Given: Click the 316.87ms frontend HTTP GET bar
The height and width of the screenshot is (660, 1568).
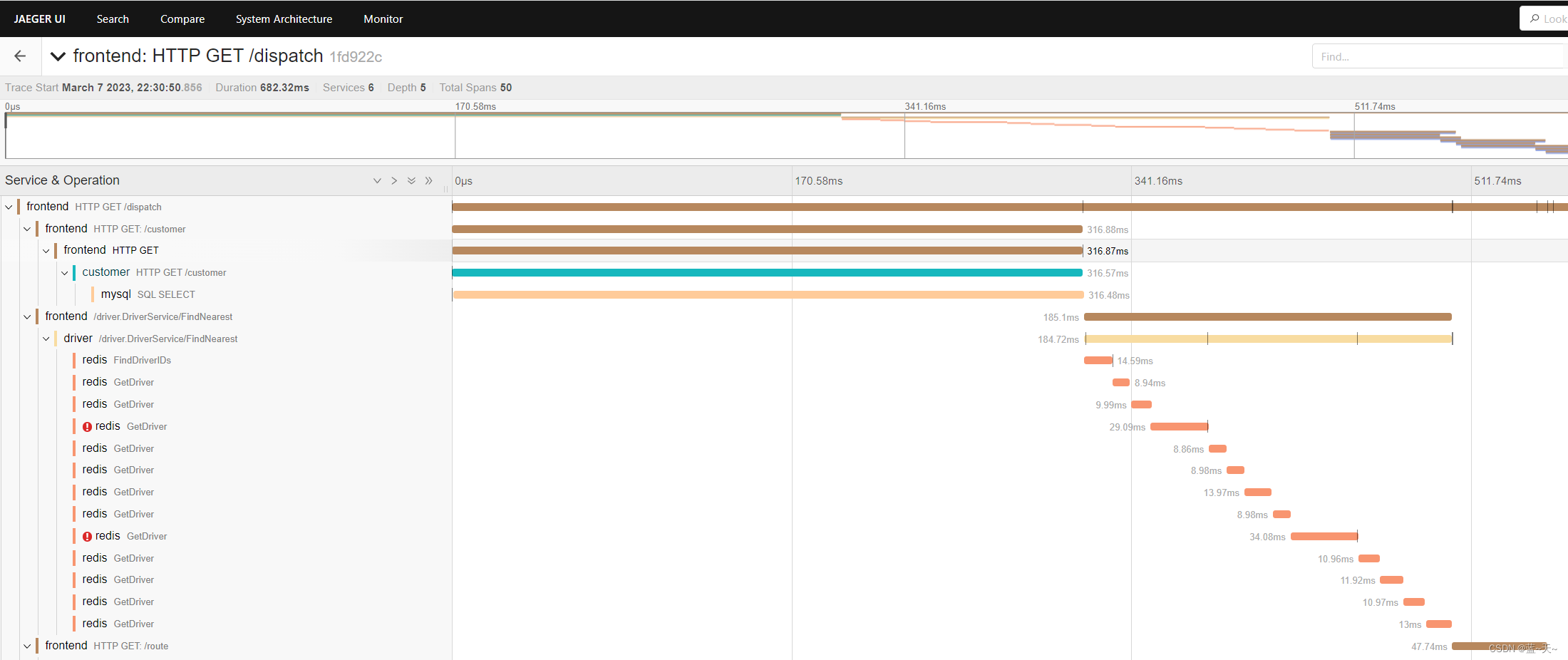Looking at the screenshot, I should pos(767,251).
